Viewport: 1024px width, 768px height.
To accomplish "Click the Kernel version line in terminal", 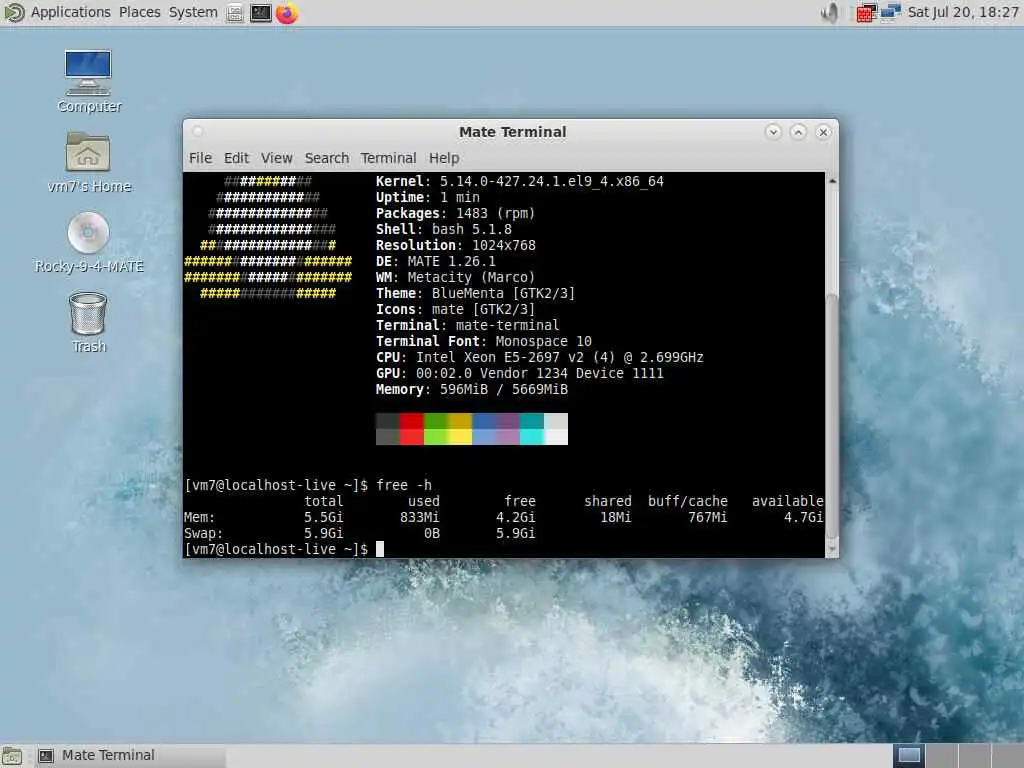I will [520, 181].
